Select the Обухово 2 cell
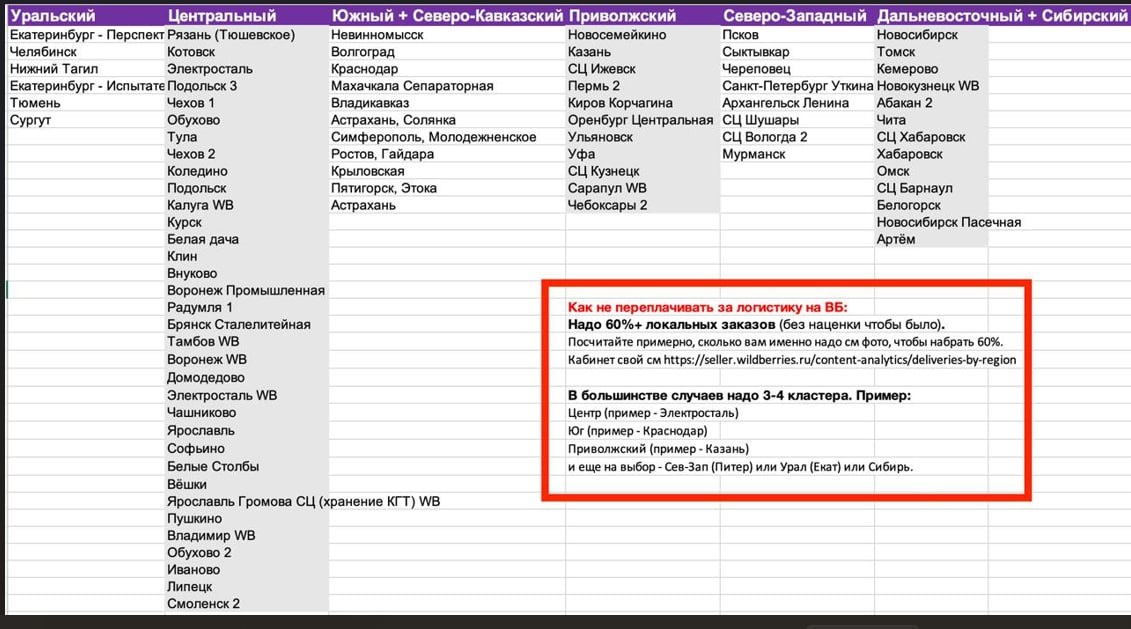1131x629 pixels. pyautogui.click(x=247, y=553)
